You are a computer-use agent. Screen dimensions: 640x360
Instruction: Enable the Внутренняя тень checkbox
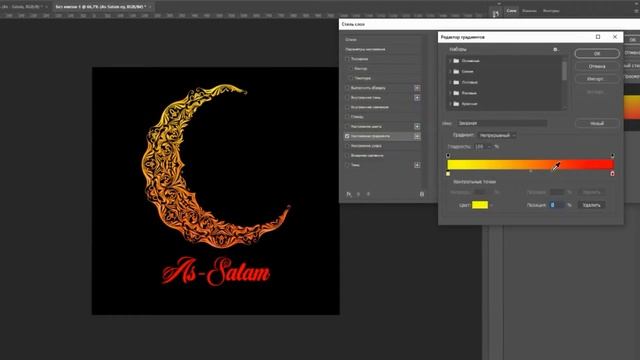point(347,98)
